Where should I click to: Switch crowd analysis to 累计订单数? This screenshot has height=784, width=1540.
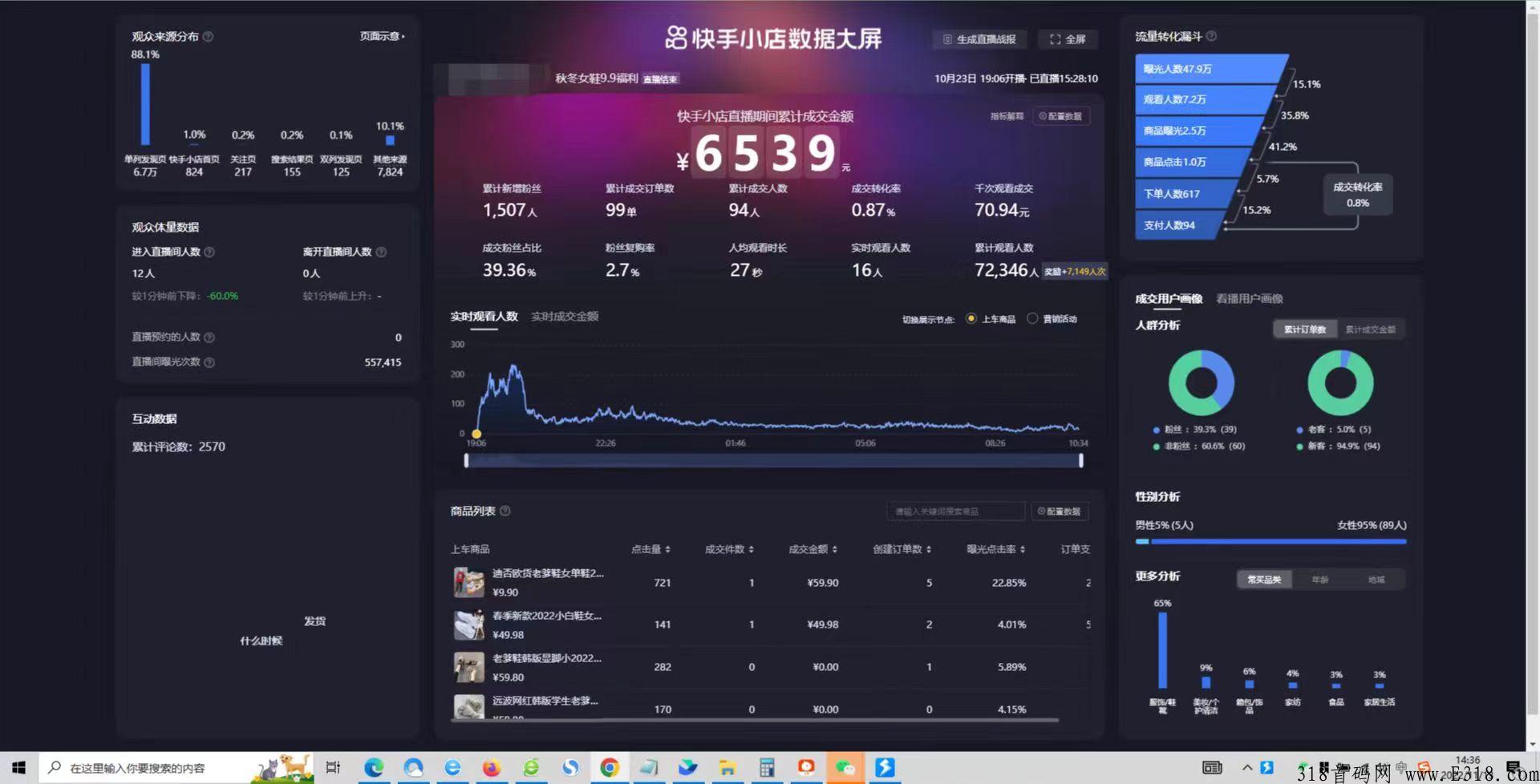pos(1305,329)
